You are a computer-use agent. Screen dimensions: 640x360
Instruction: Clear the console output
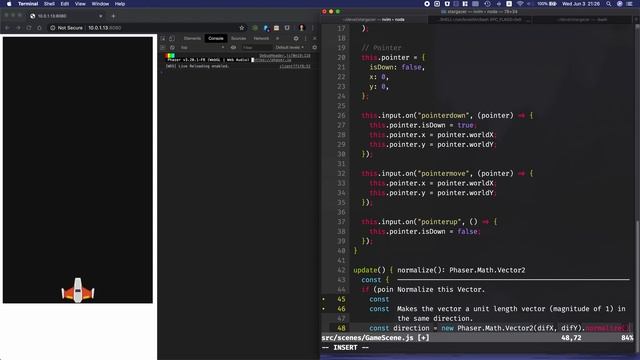coord(172,48)
